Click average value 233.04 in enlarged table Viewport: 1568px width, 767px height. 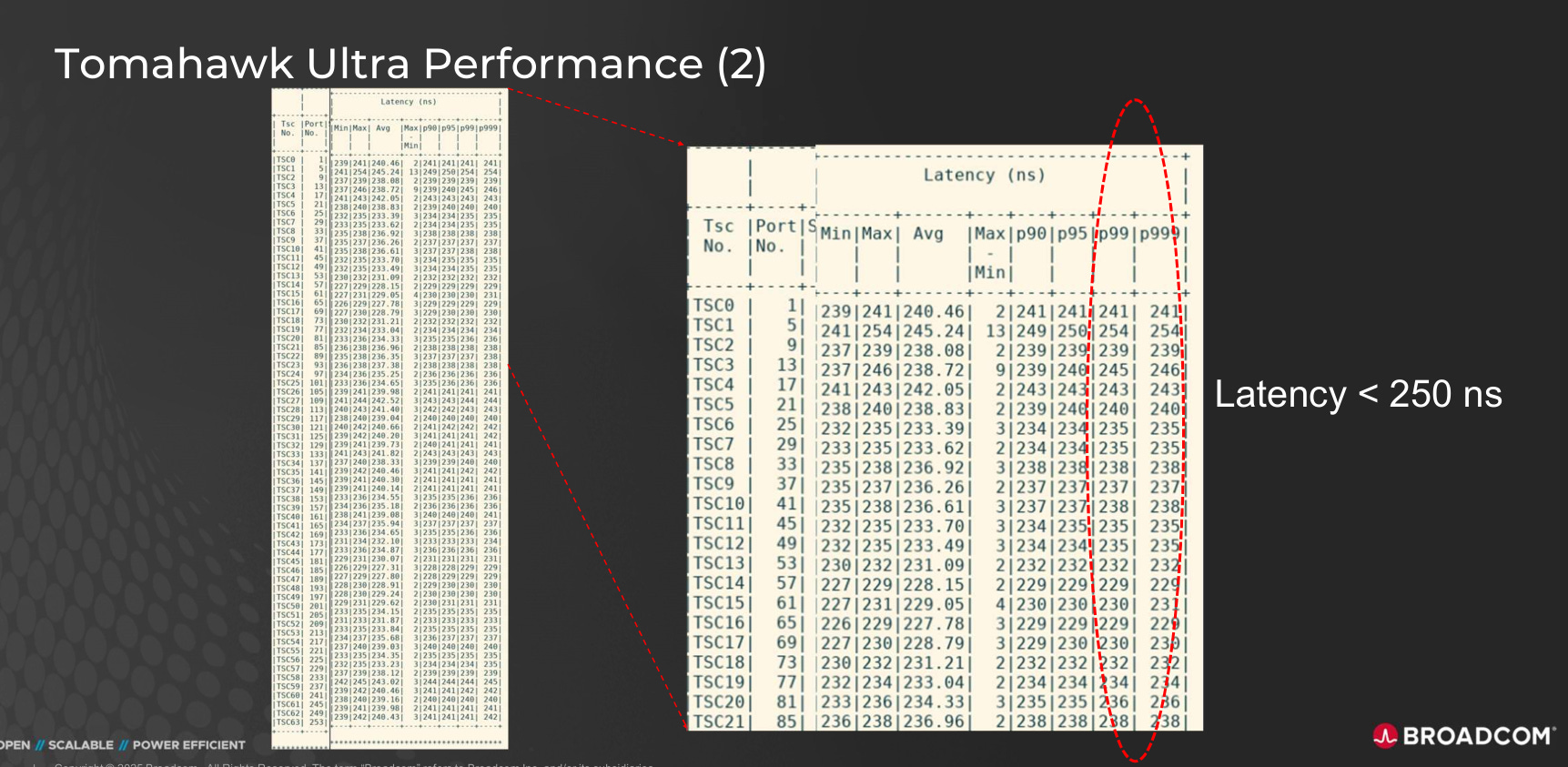tap(934, 683)
